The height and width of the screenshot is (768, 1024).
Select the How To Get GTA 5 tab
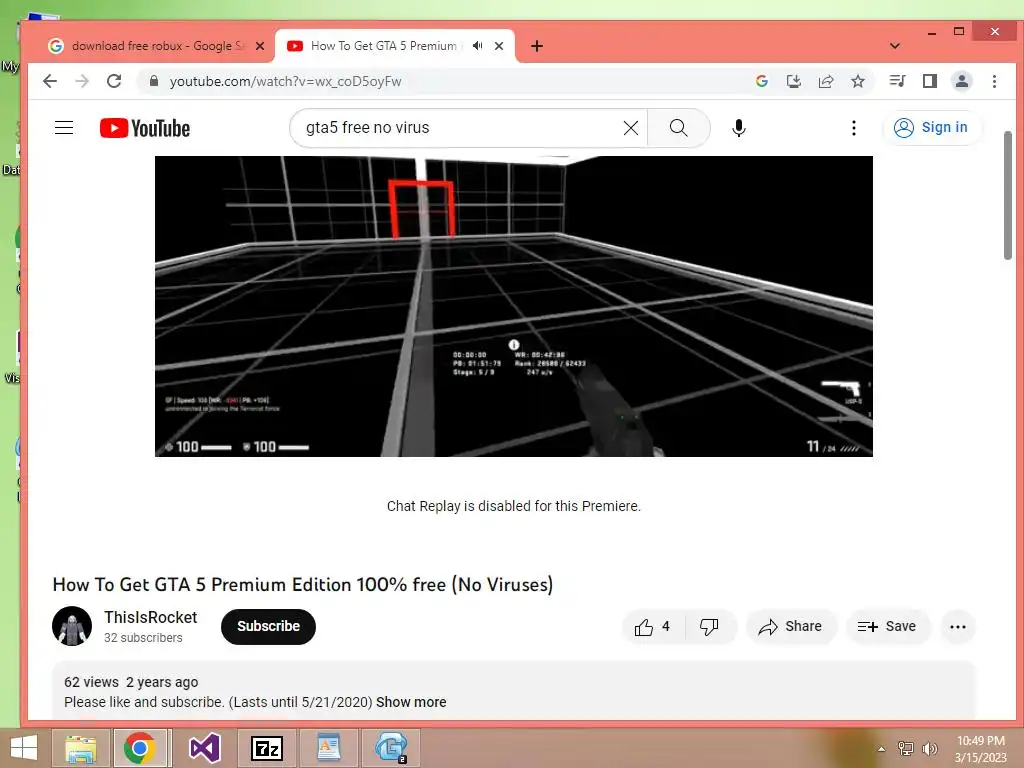(x=383, y=46)
